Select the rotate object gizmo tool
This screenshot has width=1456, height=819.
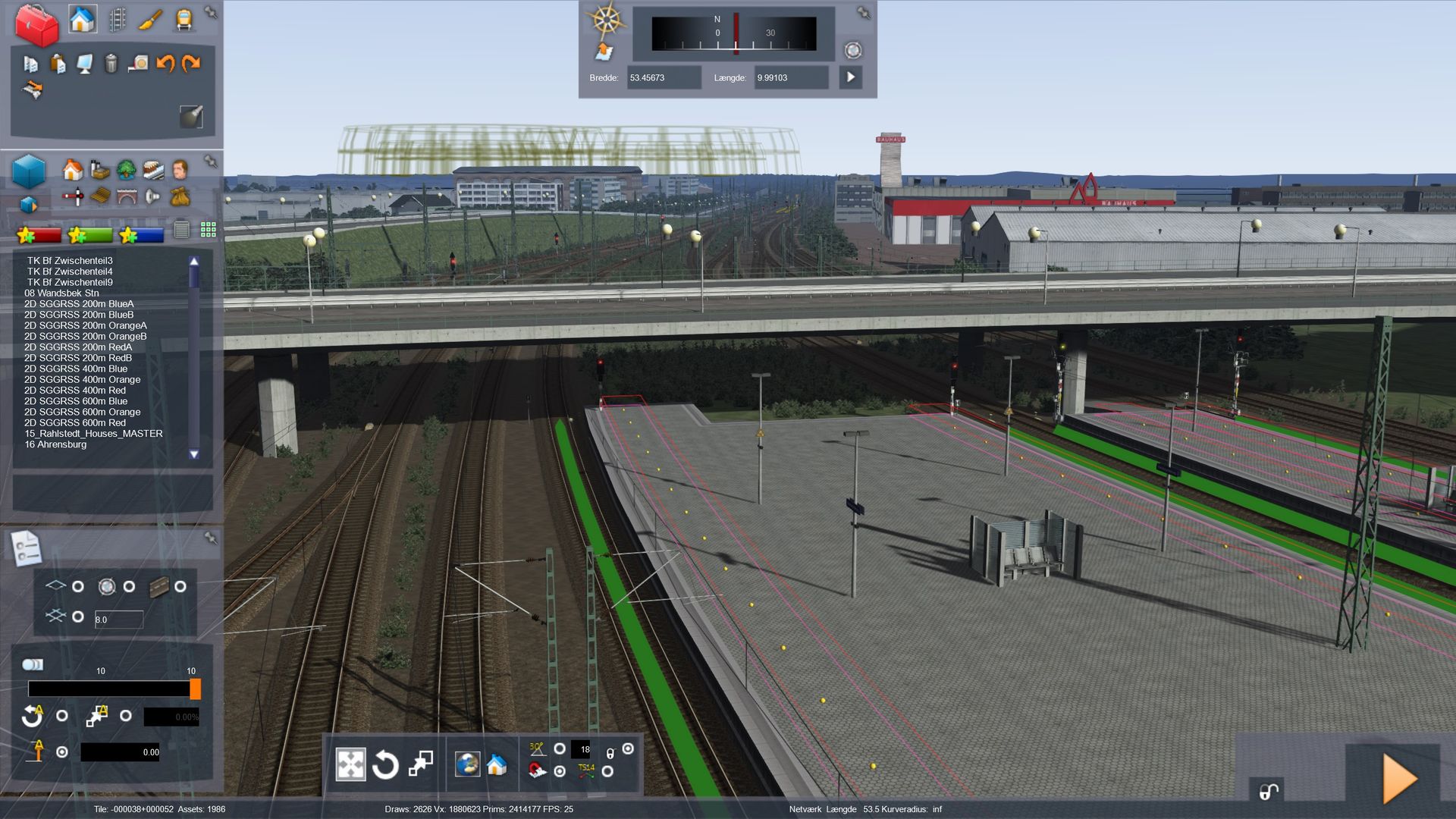pos(385,764)
